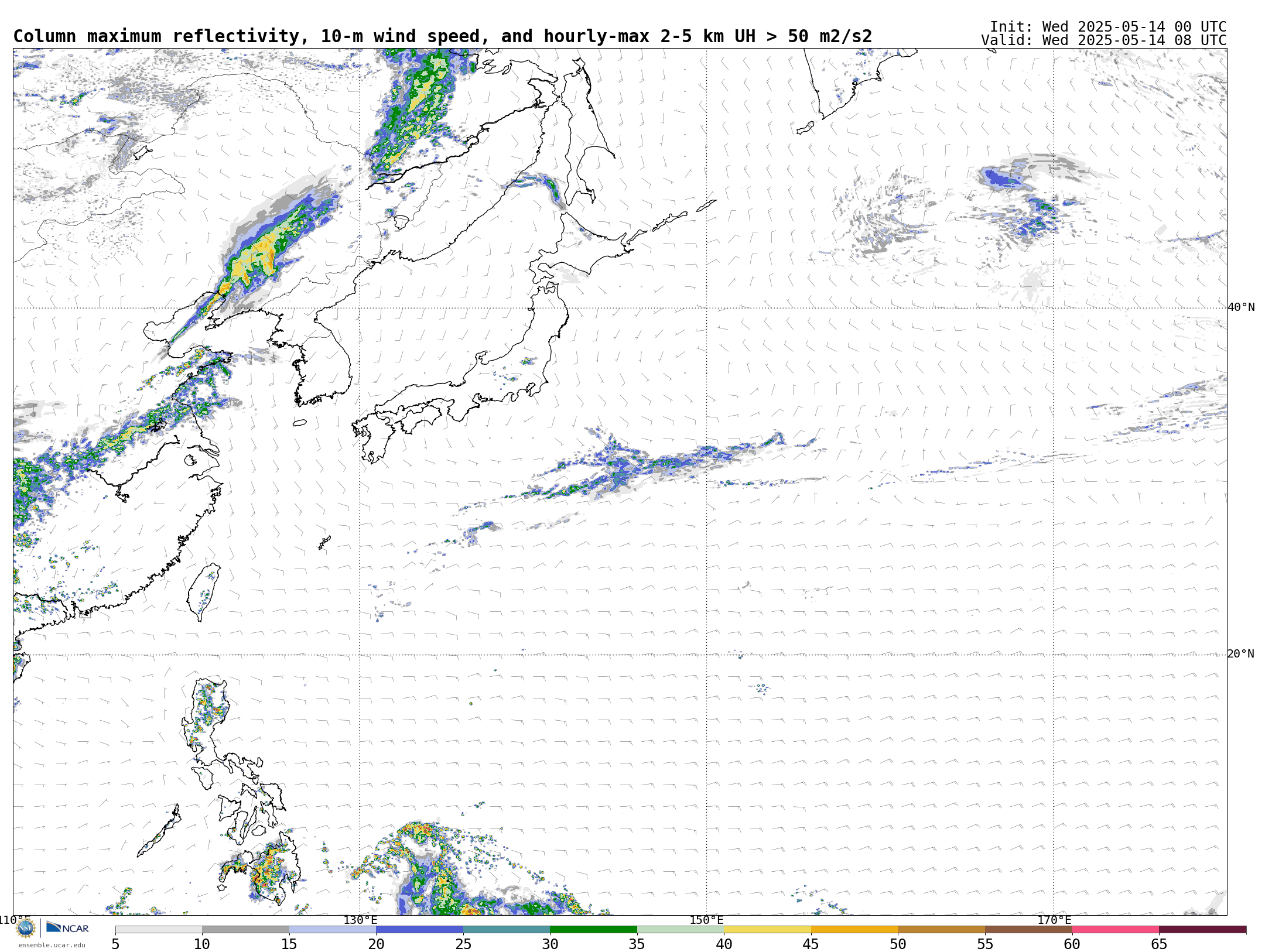Viewport: 1265px width, 952px height.
Task: Select the Init time text 'Wed 2025-05-14 00 UTC'
Action: coord(1134,27)
